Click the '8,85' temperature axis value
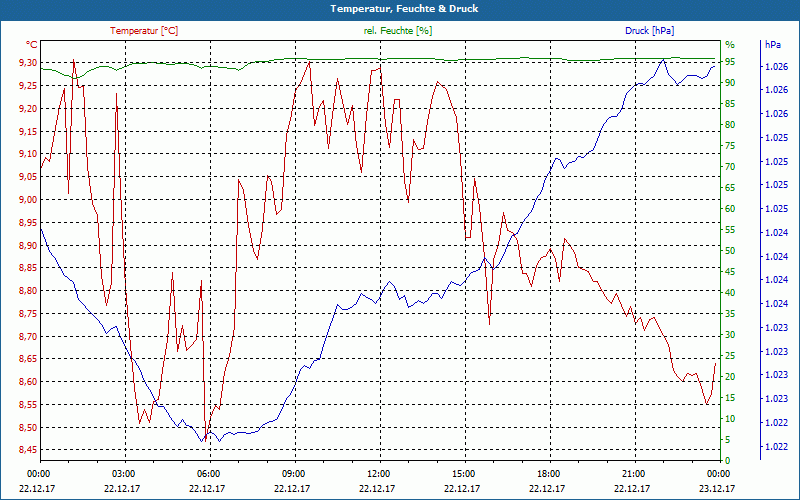Image resolution: width=800 pixels, height=500 pixels. click(28, 268)
